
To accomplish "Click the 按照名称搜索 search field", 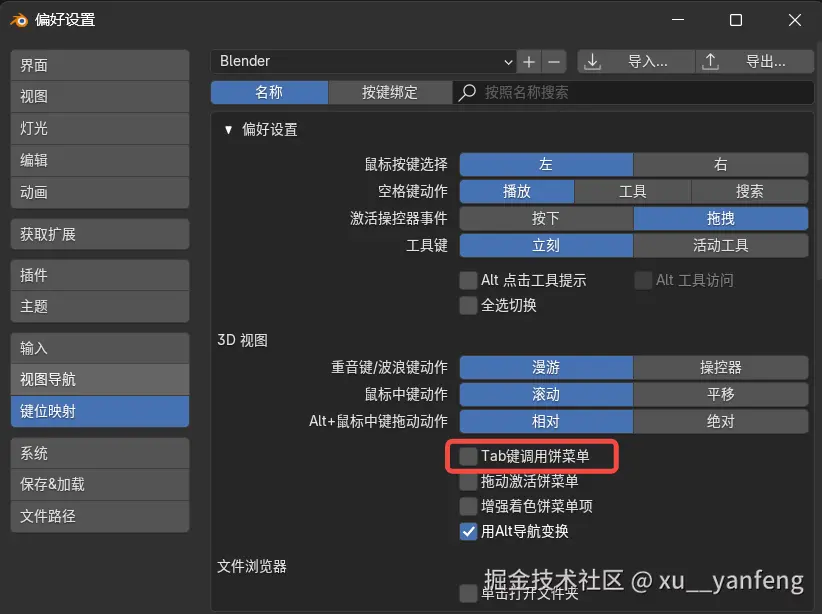I will click(633, 93).
